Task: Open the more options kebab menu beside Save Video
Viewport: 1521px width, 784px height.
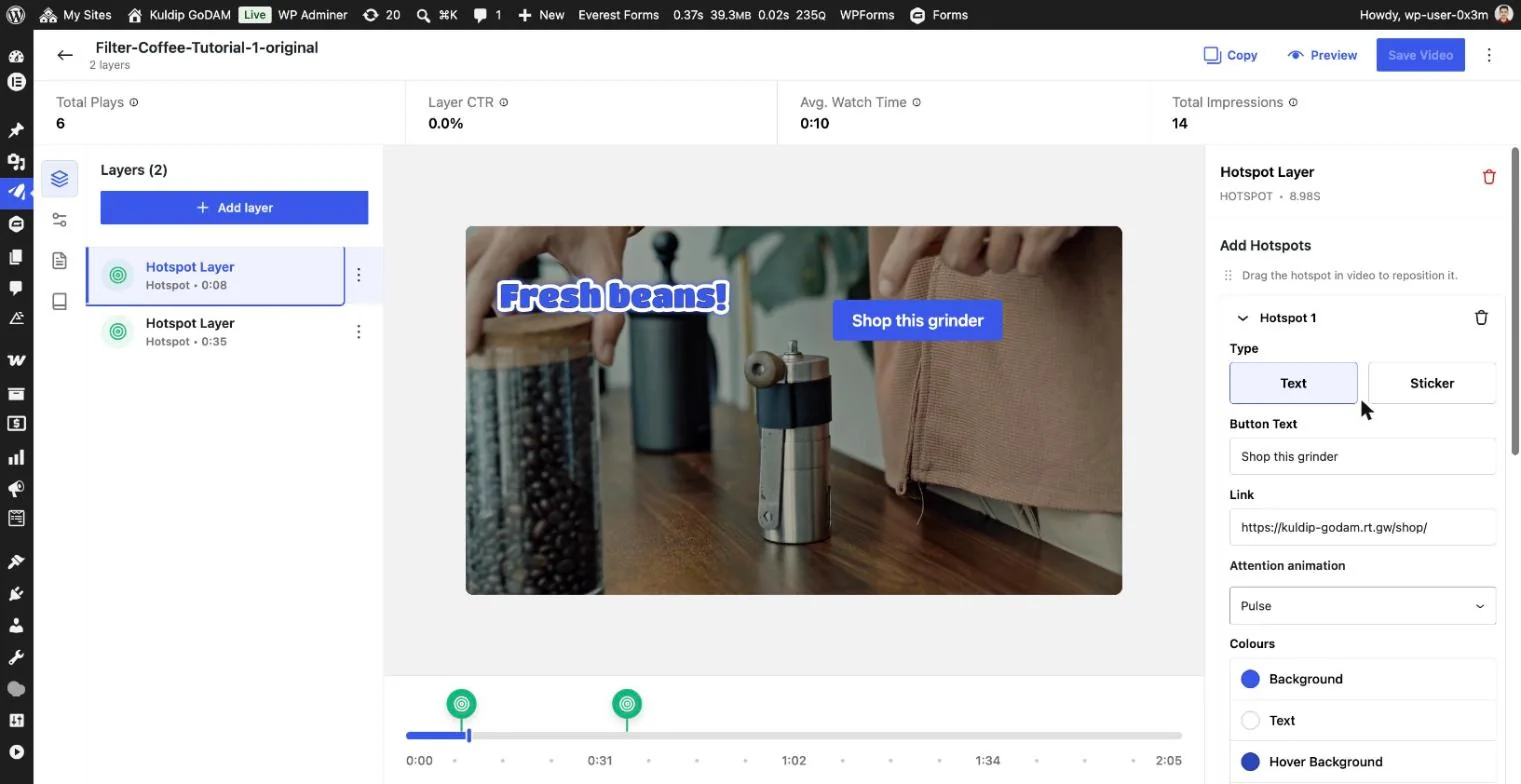Action: pyautogui.click(x=1489, y=55)
